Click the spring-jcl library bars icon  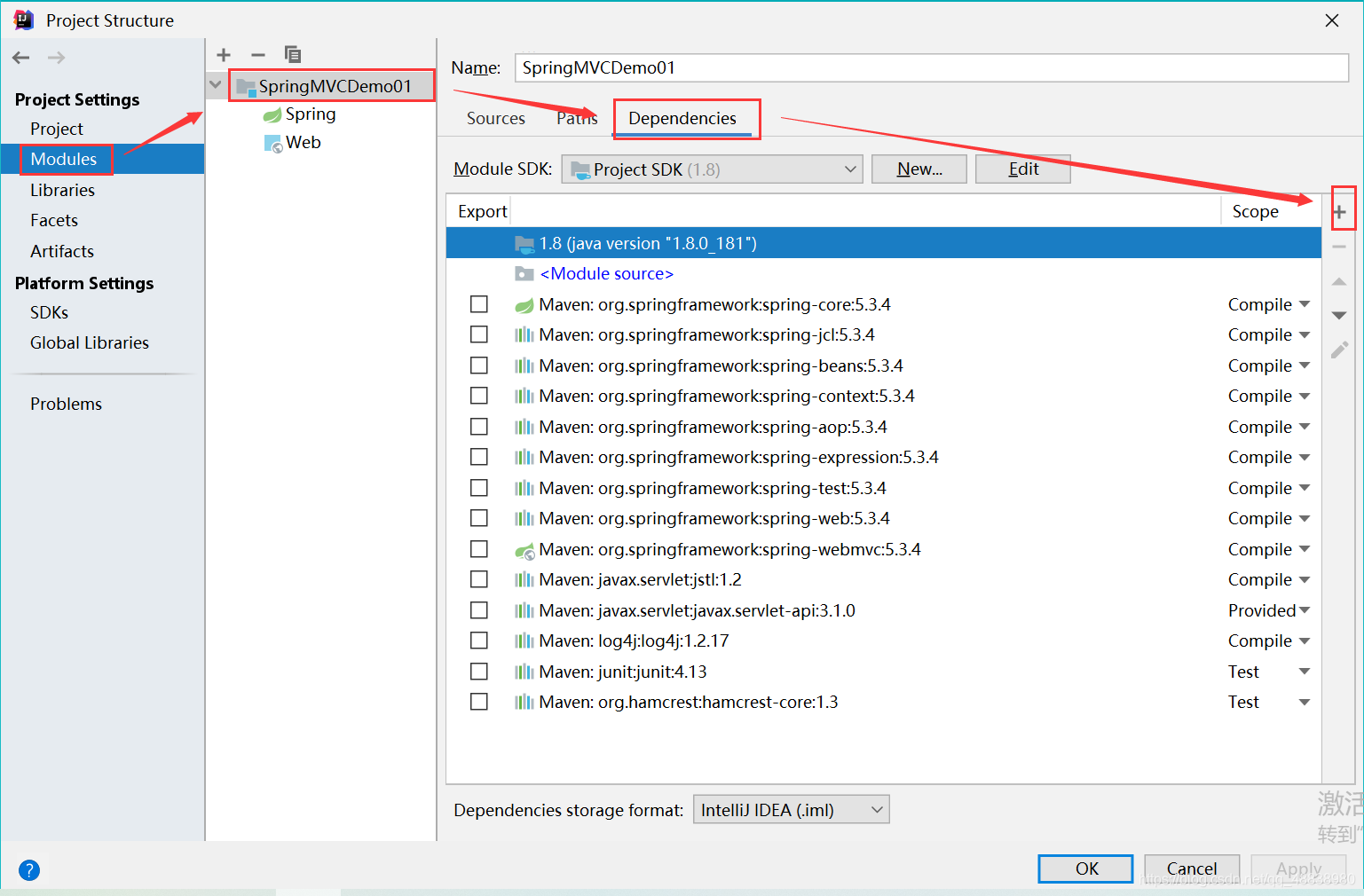pos(524,335)
